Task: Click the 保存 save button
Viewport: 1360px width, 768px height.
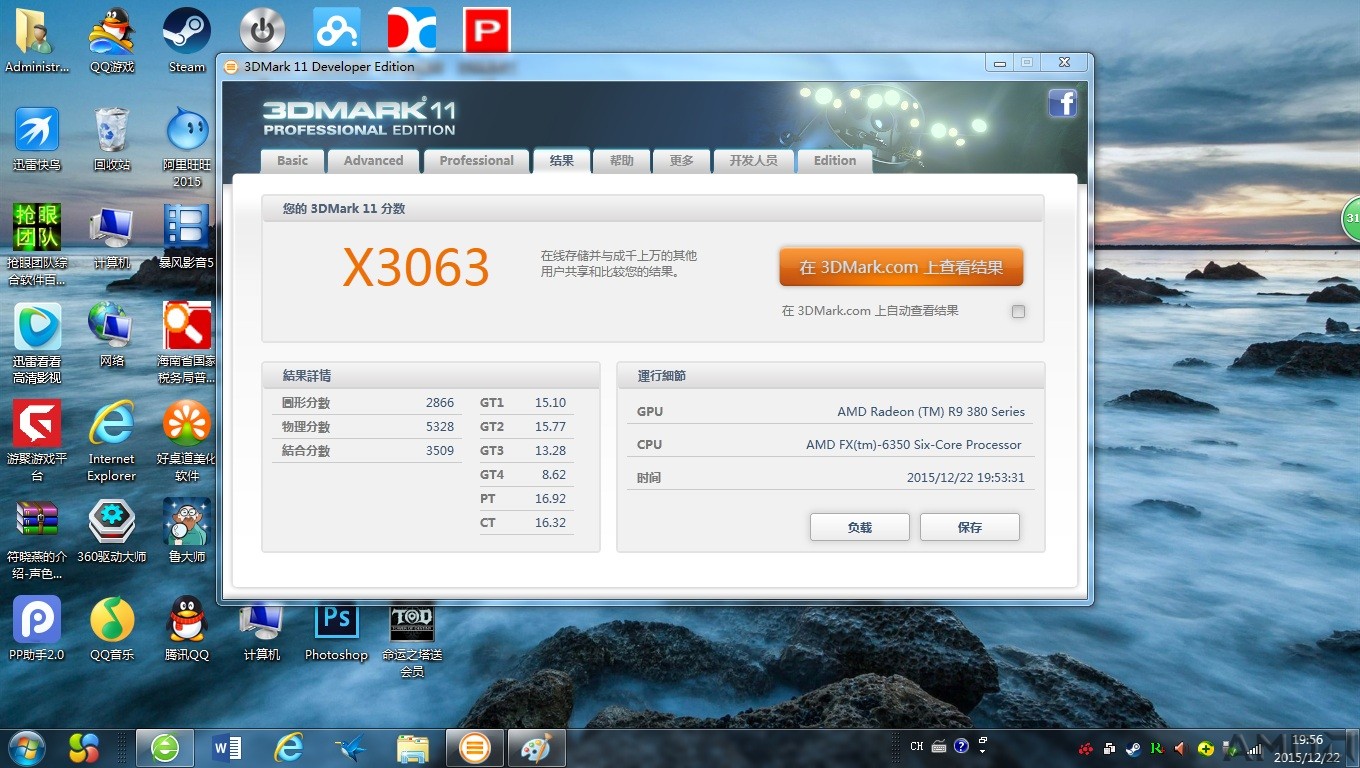Action: click(x=970, y=527)
